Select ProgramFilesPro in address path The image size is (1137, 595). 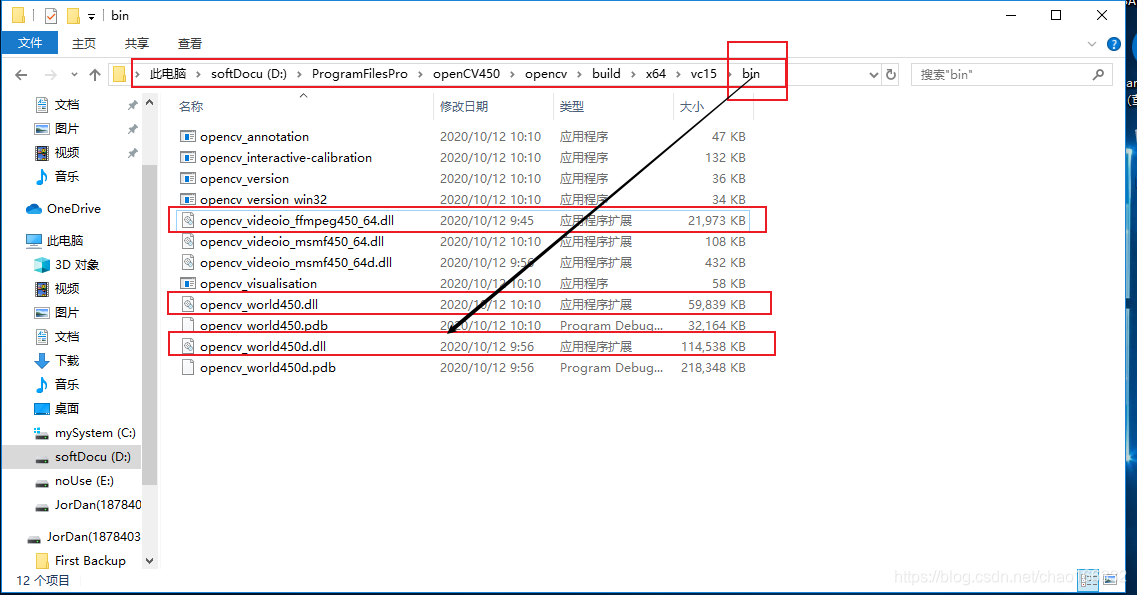pos(360,74)
